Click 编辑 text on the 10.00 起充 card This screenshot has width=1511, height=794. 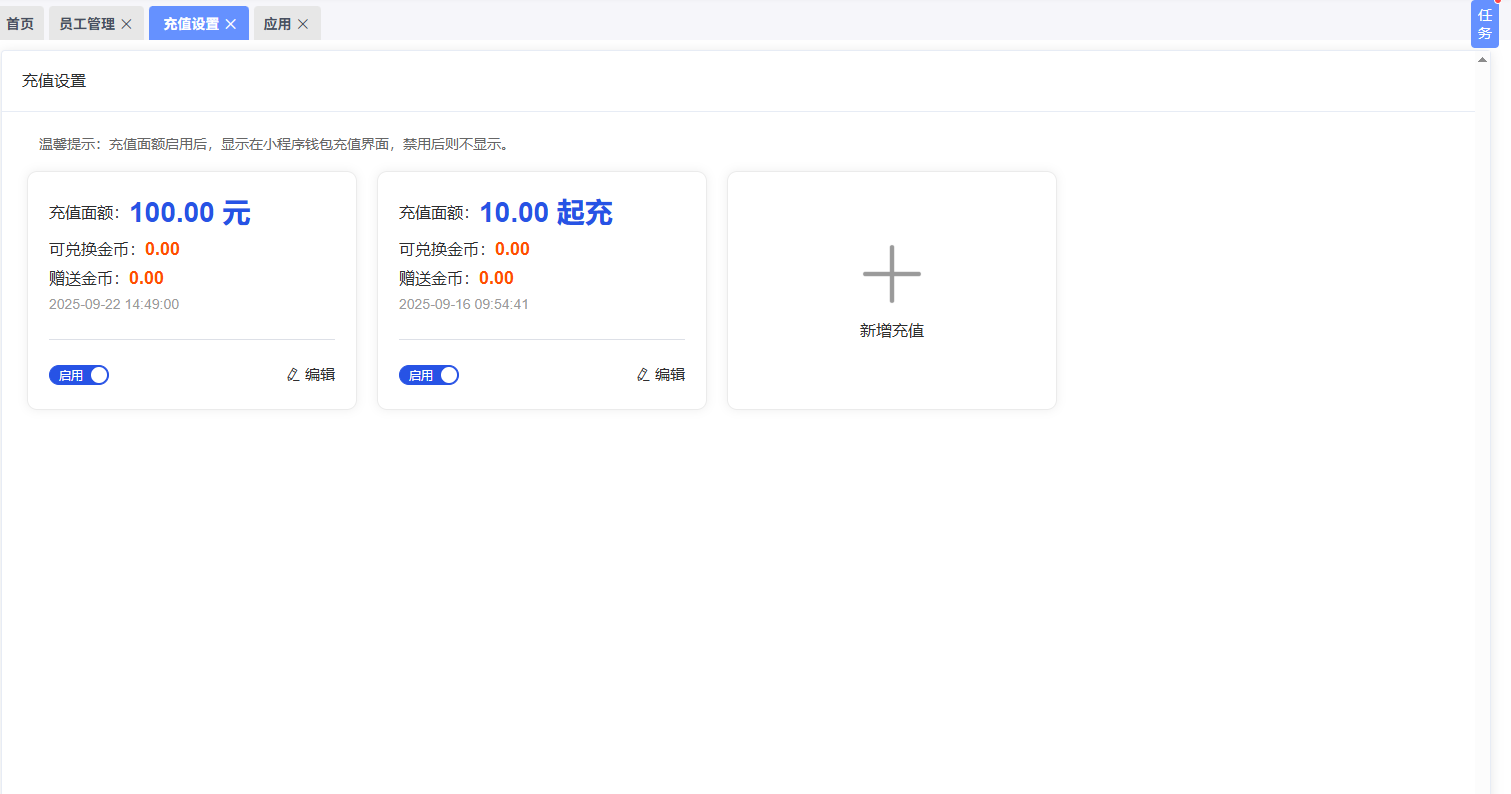[x=670, y=375]
